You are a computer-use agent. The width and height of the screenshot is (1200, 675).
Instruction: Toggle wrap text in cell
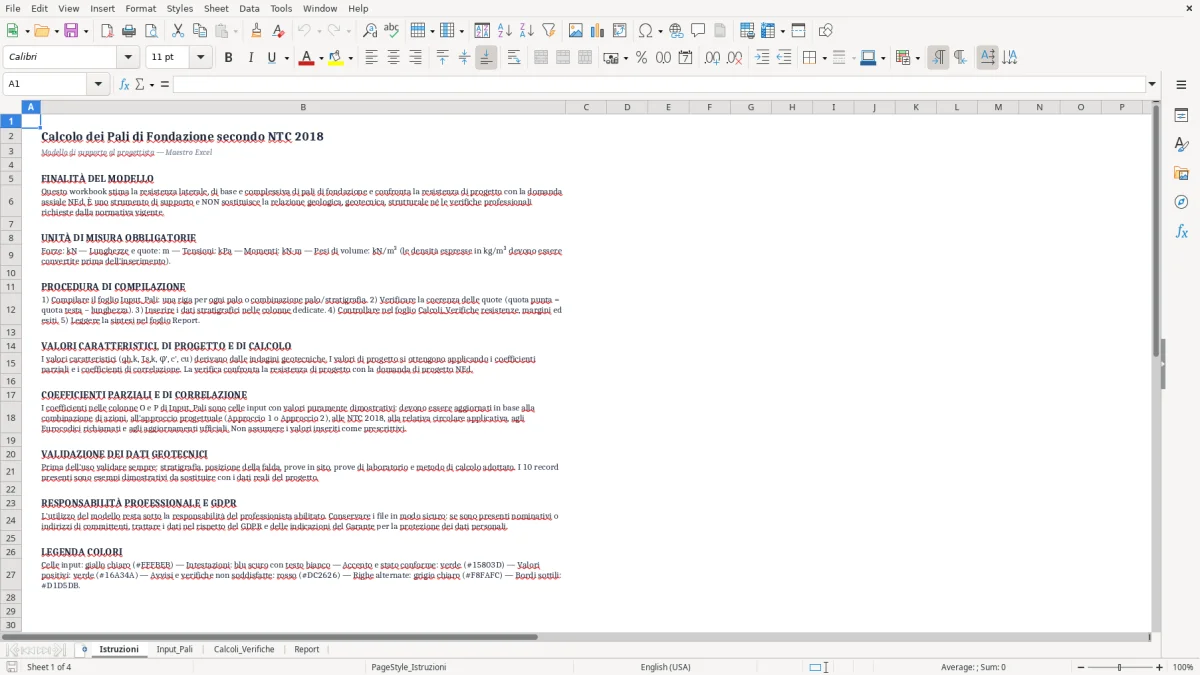(513, 58)
